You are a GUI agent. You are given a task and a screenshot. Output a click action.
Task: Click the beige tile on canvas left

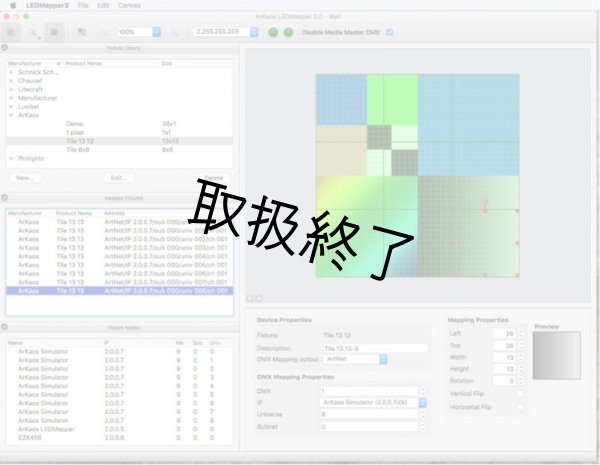point(341,150)
